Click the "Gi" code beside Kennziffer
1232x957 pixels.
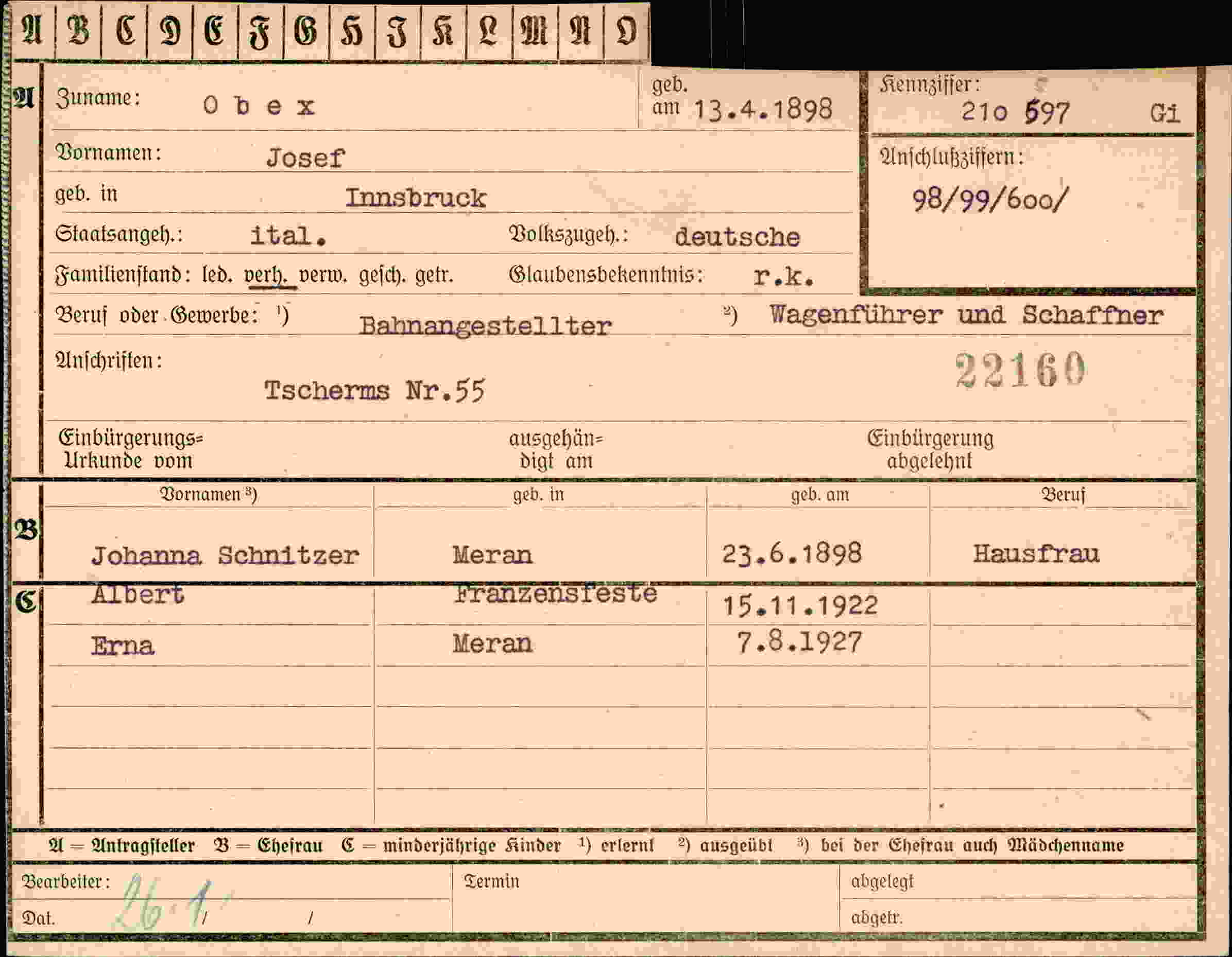tap(1165, 113)
